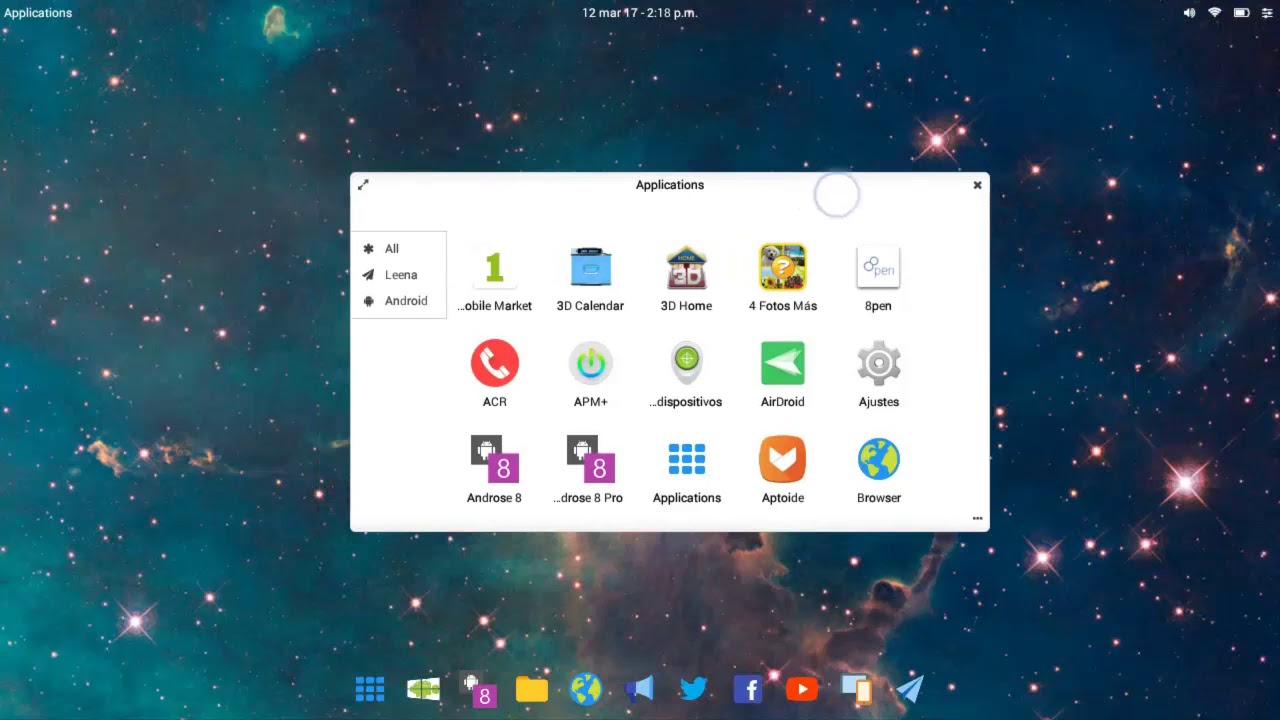
Task: Click the volume speaker icon in top bar
Action: pyautogui.click(x=1189, y=13)
